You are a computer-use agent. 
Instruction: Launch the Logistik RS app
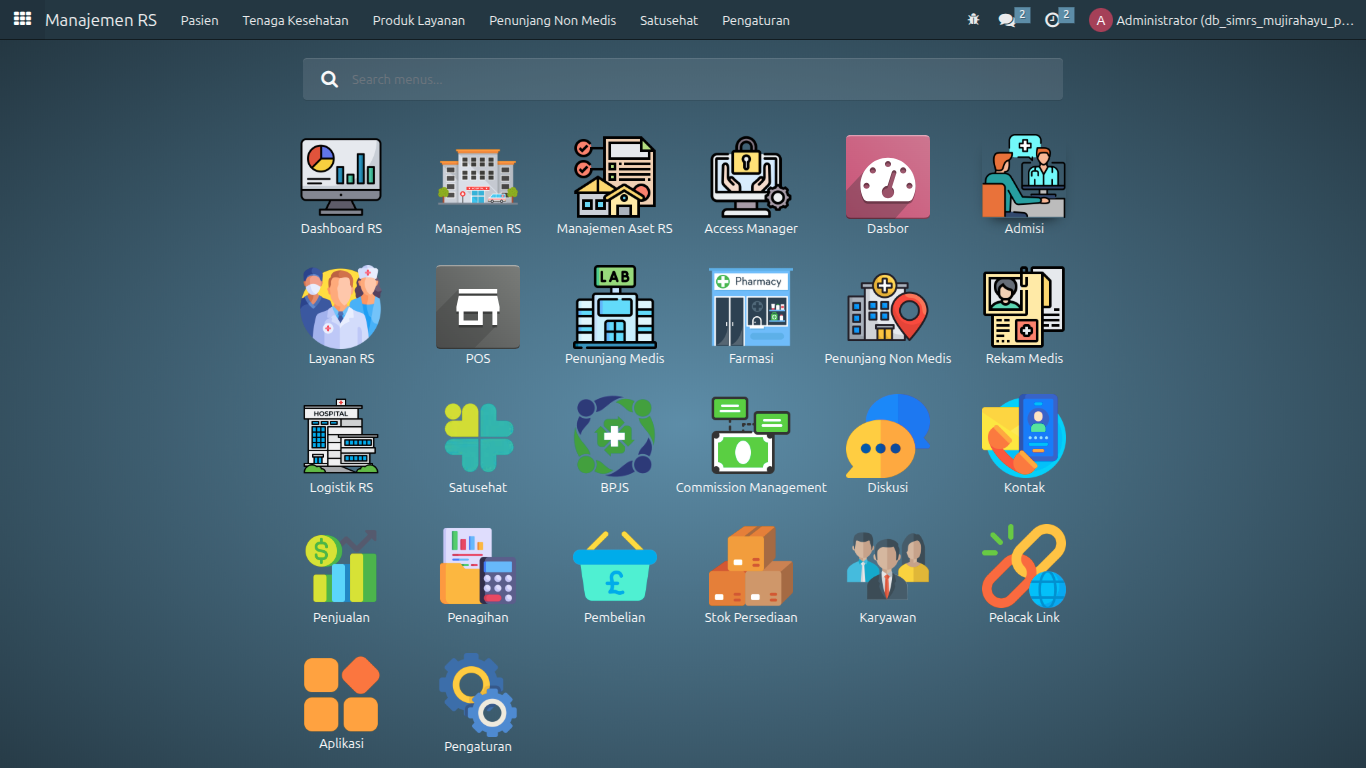tap(341, 437)
